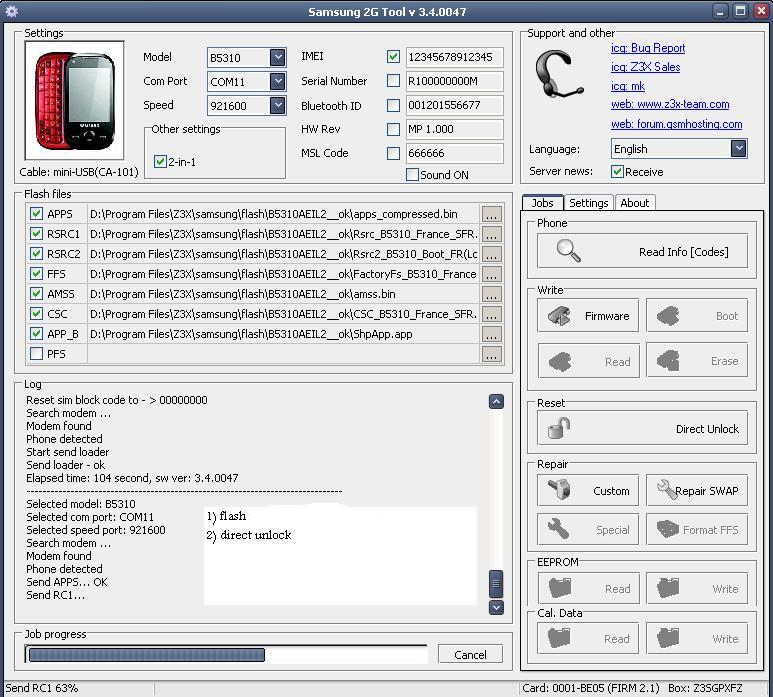Click the Bluetooth ID input field

coord(454,105)
